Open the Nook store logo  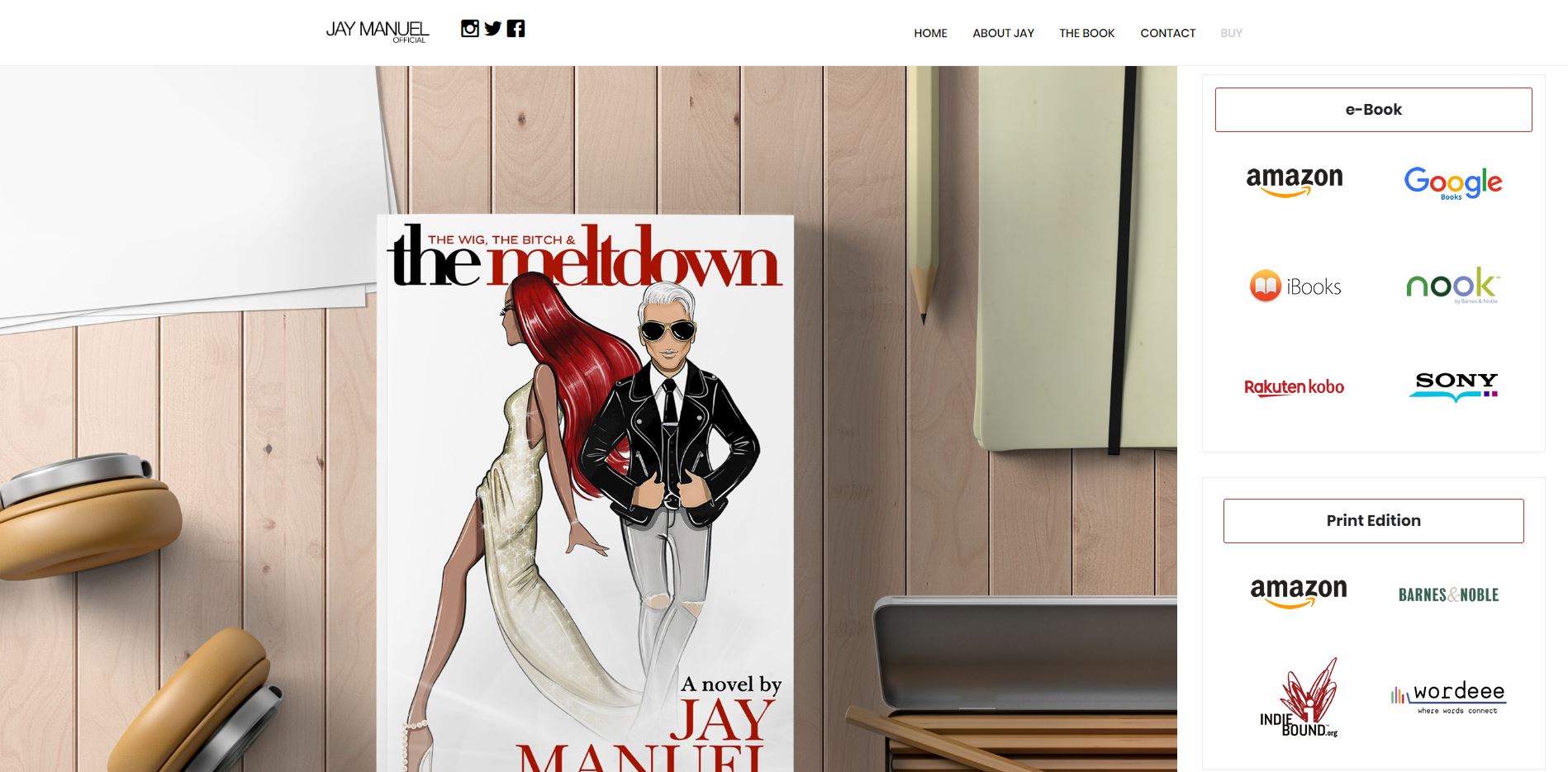pos(1453,286)
